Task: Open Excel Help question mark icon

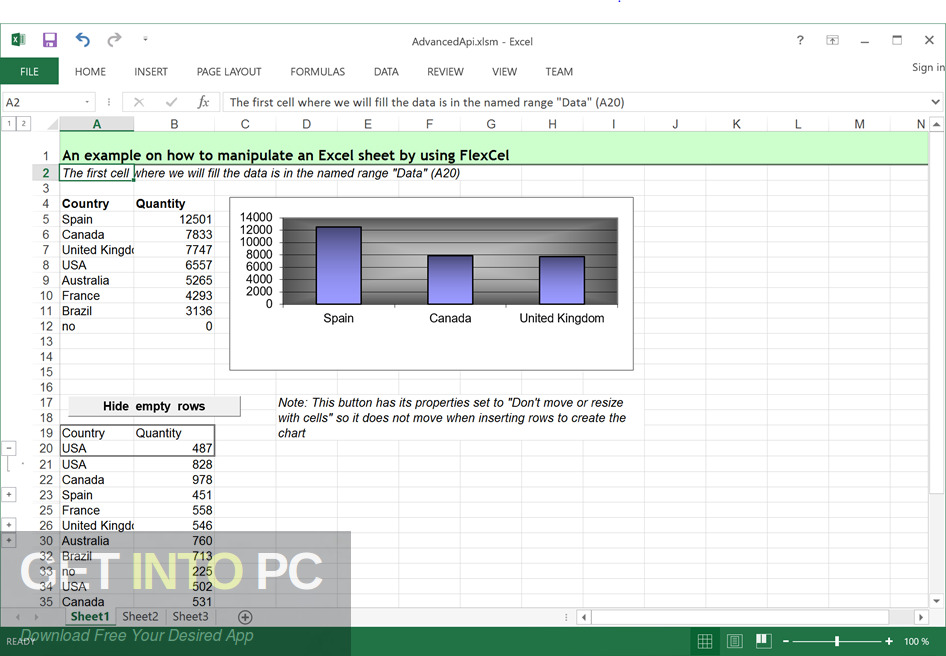Action: pyautogui.click(x=800, y=40)
